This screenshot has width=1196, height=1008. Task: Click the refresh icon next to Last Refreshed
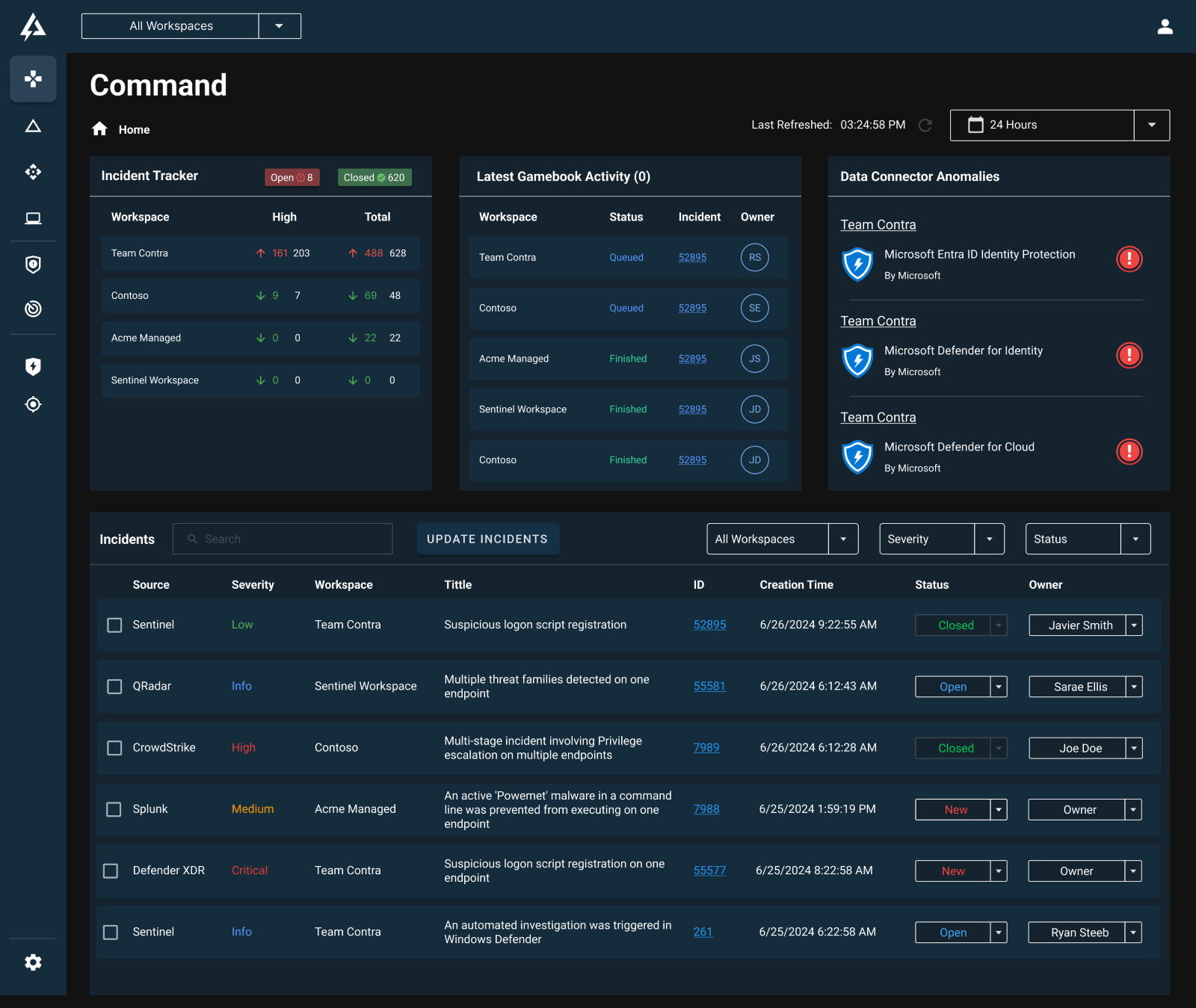tap(925, 126)
